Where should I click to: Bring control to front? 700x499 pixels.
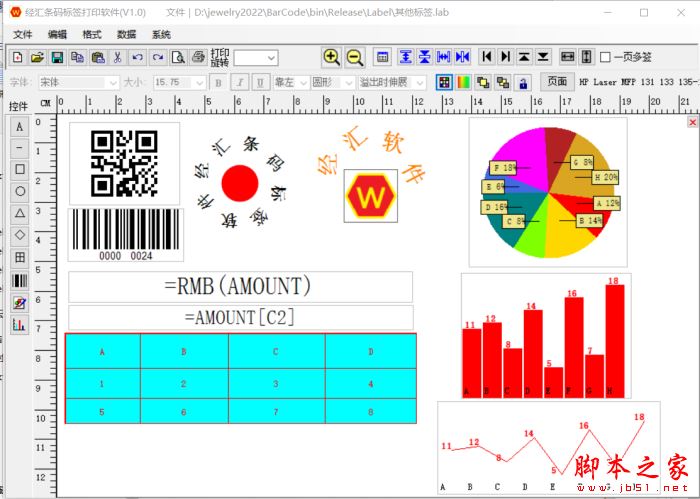[483, 82]
